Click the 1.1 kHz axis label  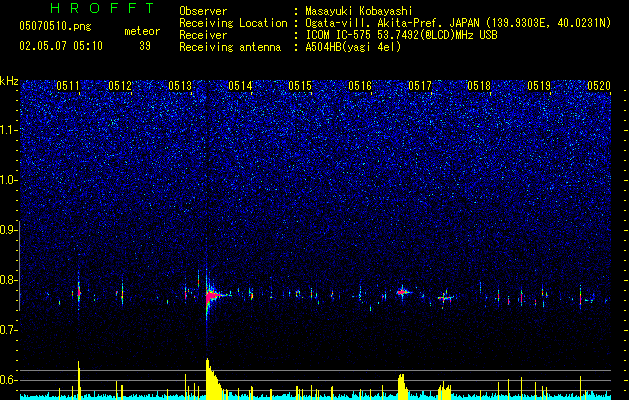(x=9, y=130)
